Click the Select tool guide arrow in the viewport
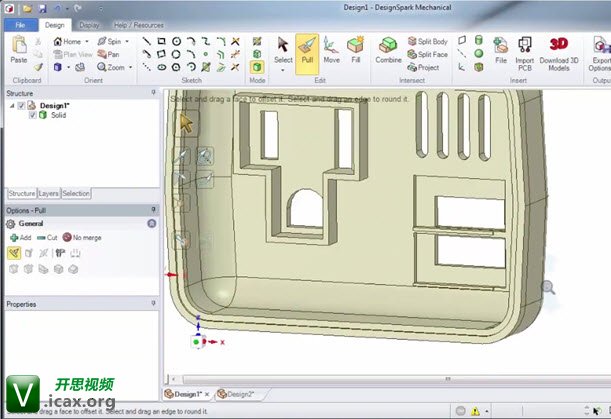Image resolution: width=611 pixels, height=419 pixels. pos(186,124)
